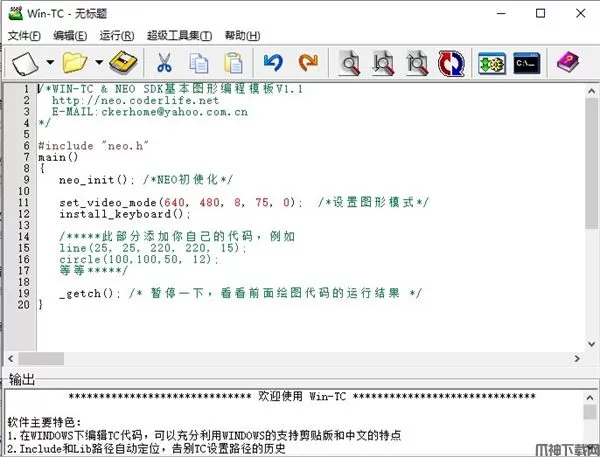Open Find with the magnifier icon
Screen dimensions: 600x457
click(x=350, y=63)
